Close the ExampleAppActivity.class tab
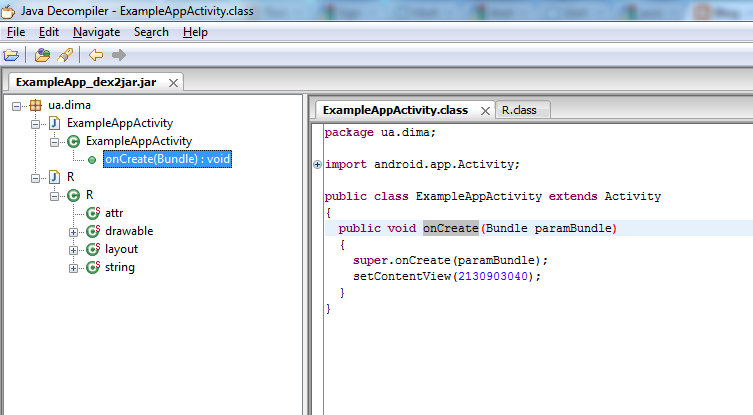The height and width of the screenshot is (415, 753). pos(486,111)
